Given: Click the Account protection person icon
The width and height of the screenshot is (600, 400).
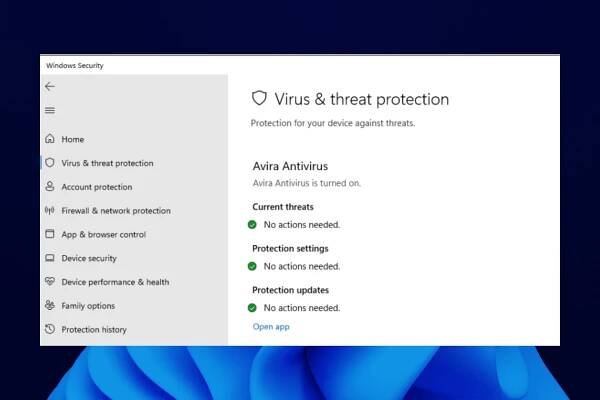Looking at the screenshot, I should pos(50,187).
